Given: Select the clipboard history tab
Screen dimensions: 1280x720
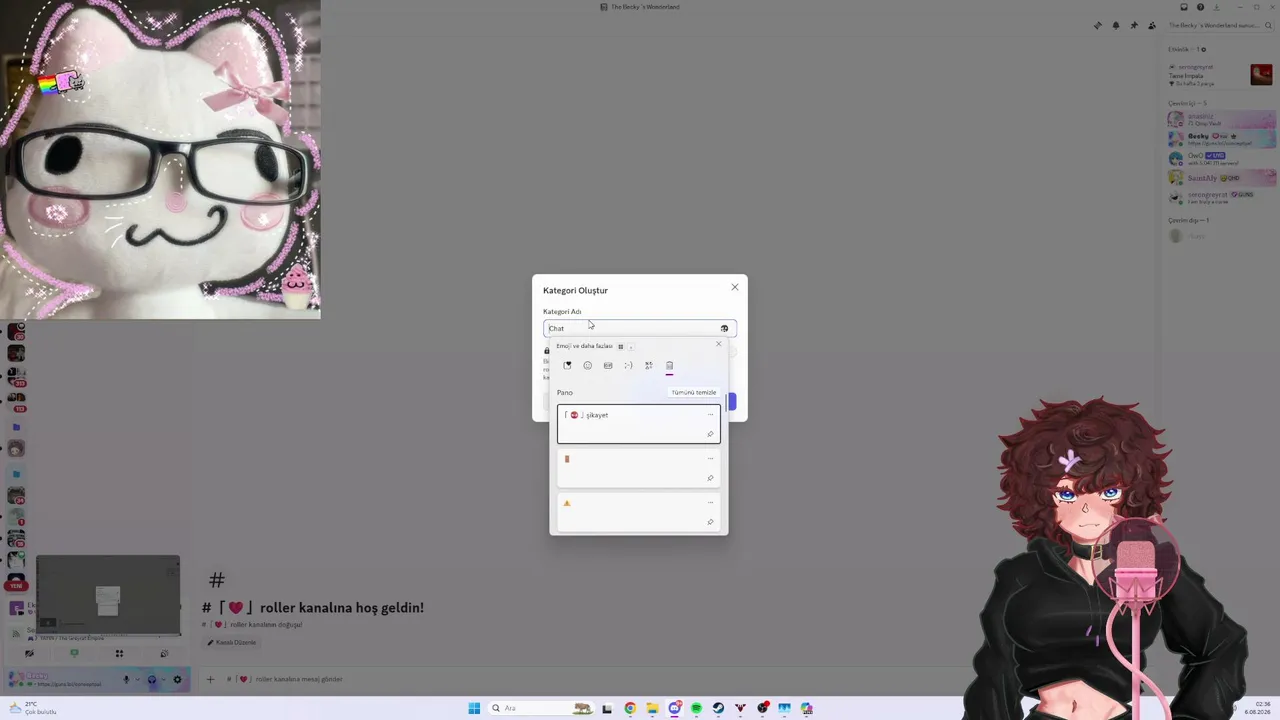Looking at the screenshot, I should pyautogui.click(x=669, y=365).
